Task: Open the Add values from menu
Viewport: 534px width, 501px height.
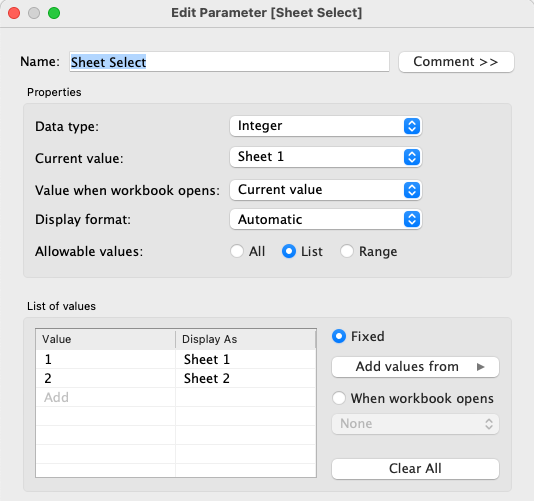Action: pyautogui.click(x=415, y=367)
